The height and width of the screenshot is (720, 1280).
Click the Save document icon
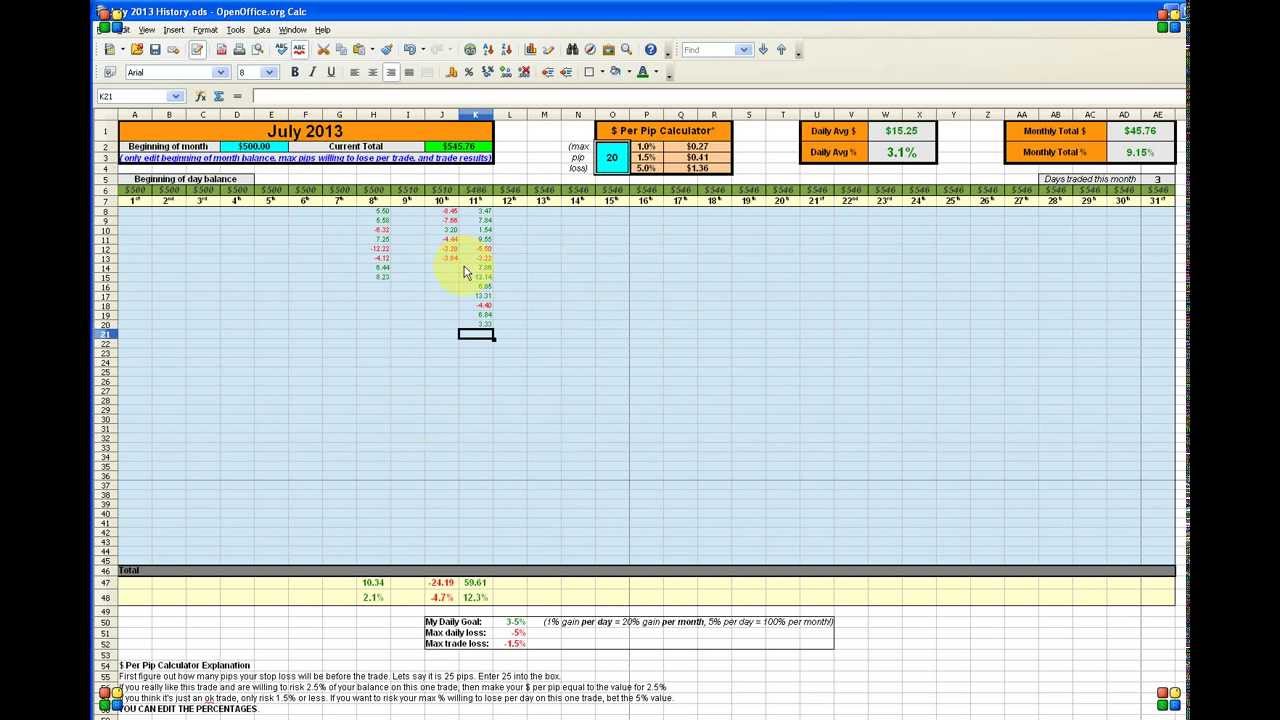pyautogui.click(x=155, y=50)
